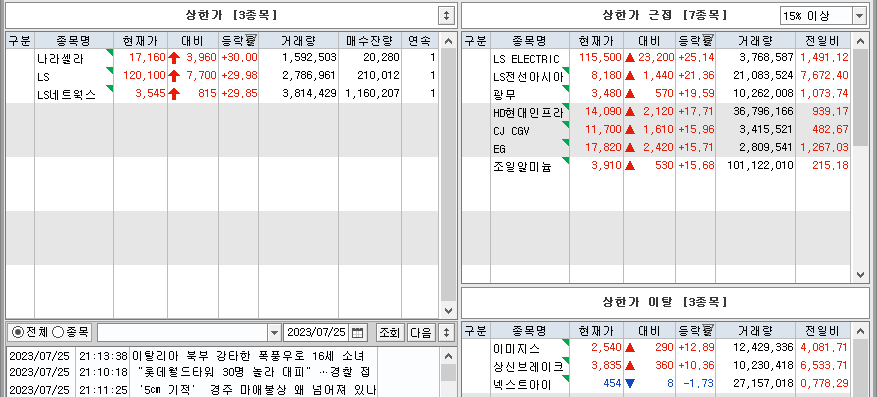Click scroll up arrow of 상한가 table
The height and width of the screenshot is (397, 877).
pyautogui.click(x=448, y=41)
